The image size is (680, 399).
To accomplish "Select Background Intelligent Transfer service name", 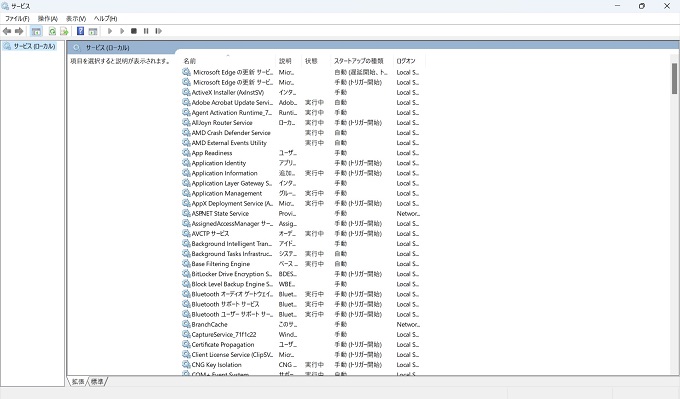I will (x=232, y=244).
